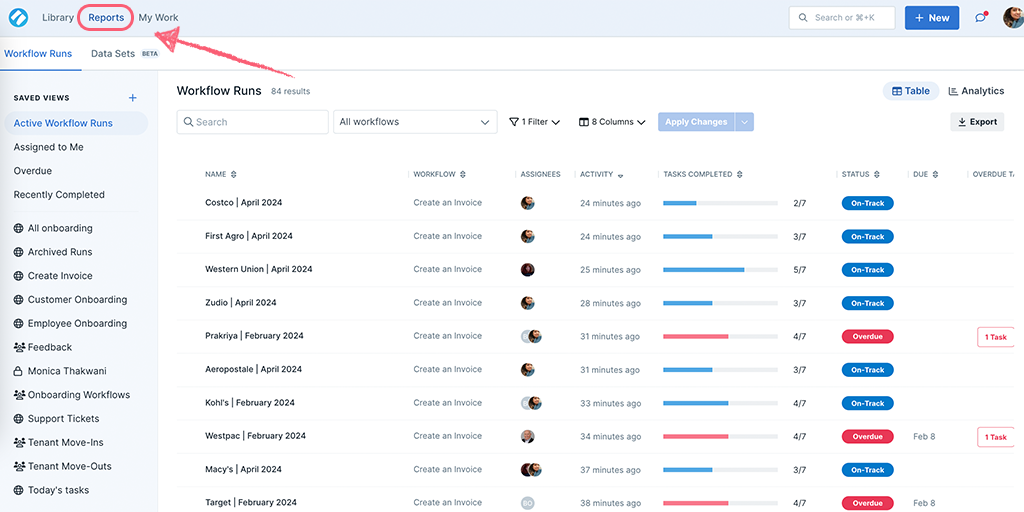1024x512 pixels.
Task: Sort by the Name column sort icon
Action: pos(234,174)
